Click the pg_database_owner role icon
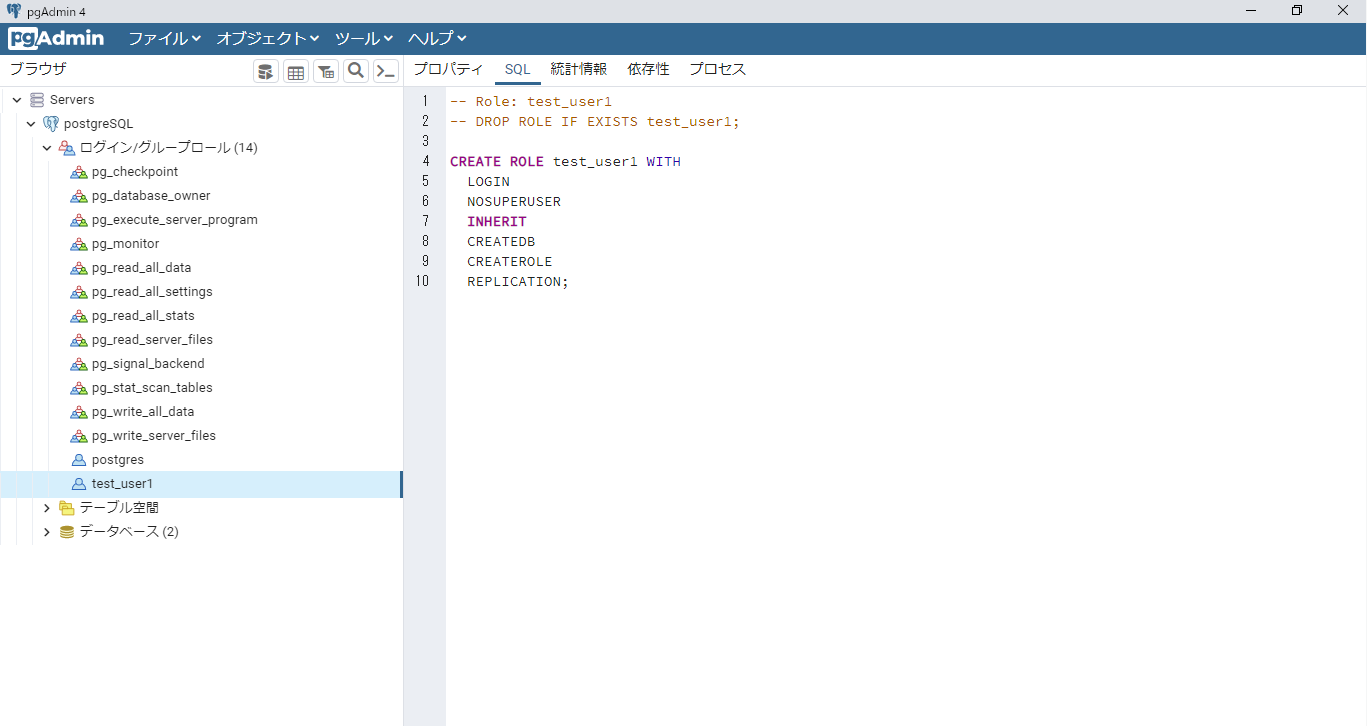Image resolution: width=1367 pixels, height=726 pixels. (79, 196)
